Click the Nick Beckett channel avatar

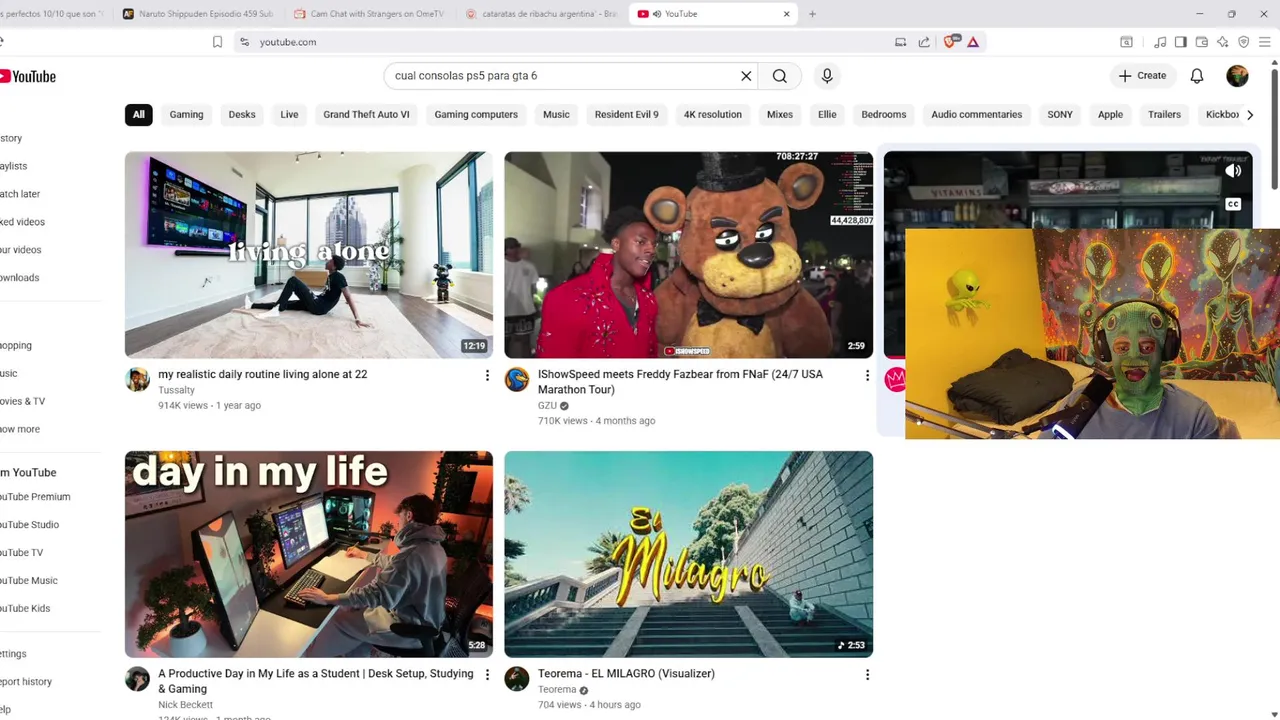137,679
